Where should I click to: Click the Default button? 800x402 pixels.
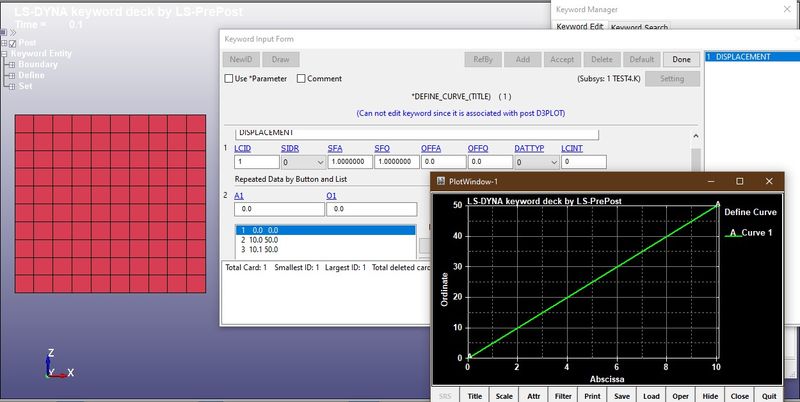click(642, 59)
